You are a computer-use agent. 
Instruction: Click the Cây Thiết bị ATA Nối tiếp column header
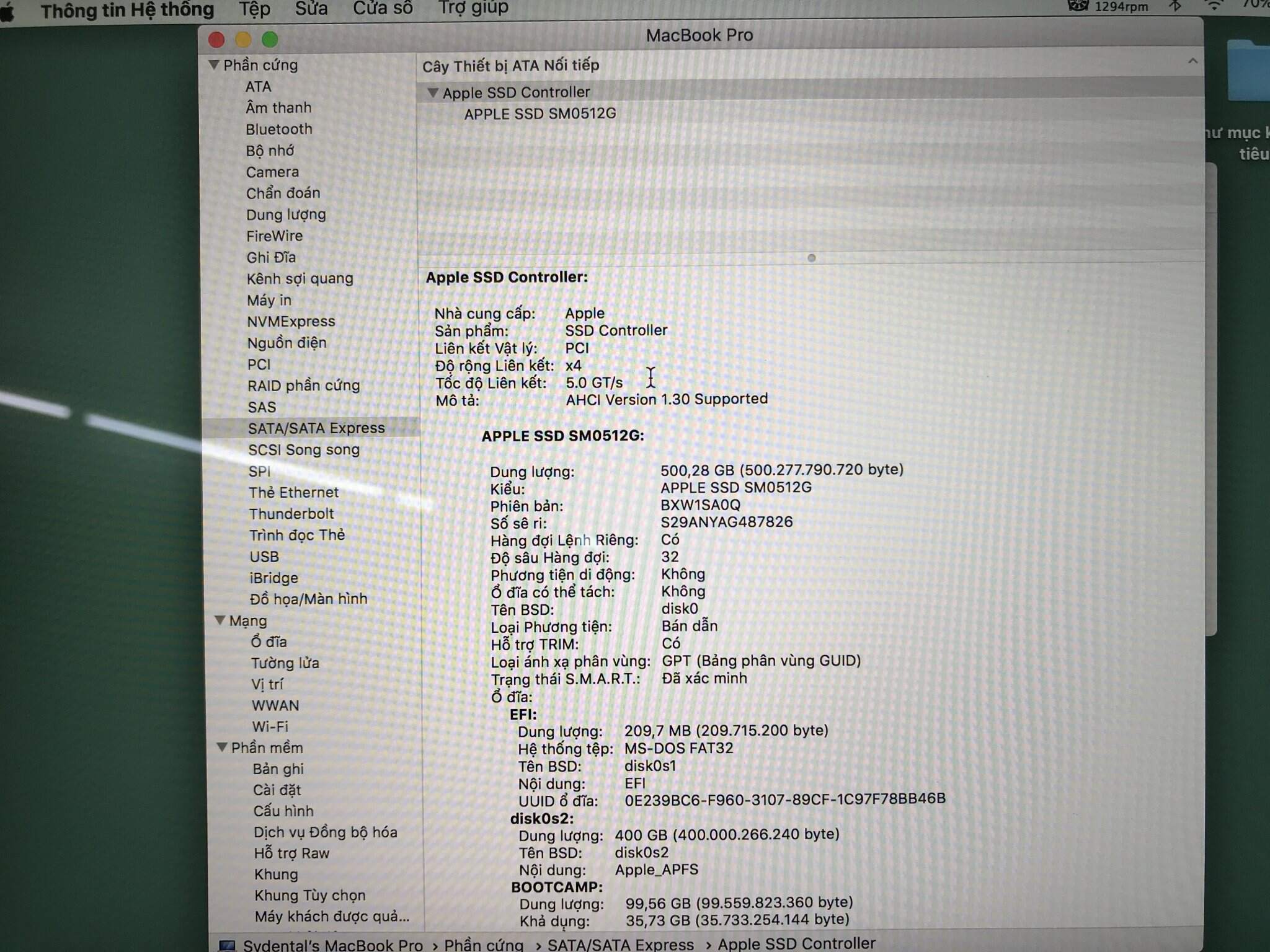(x=511, y=66)
